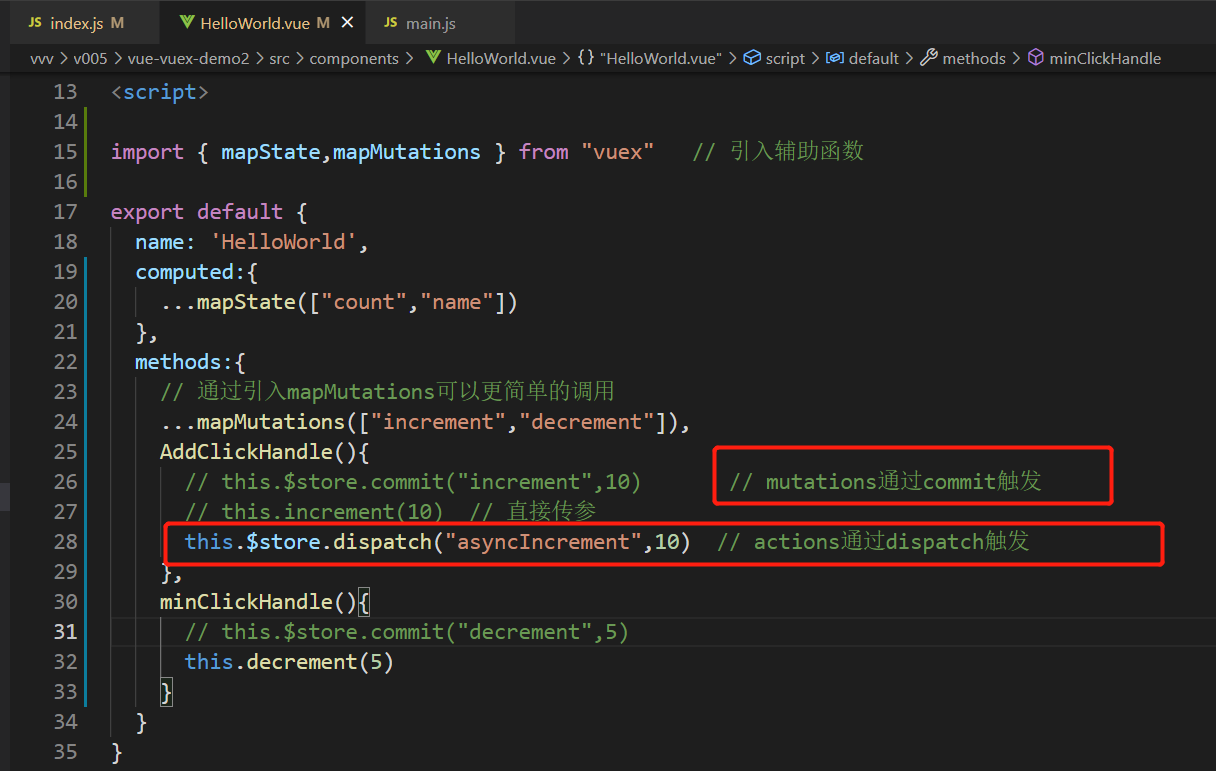Click 'AddClickHandle' method name on line 25
1216x771 pixels.
(x=246, y=452)
